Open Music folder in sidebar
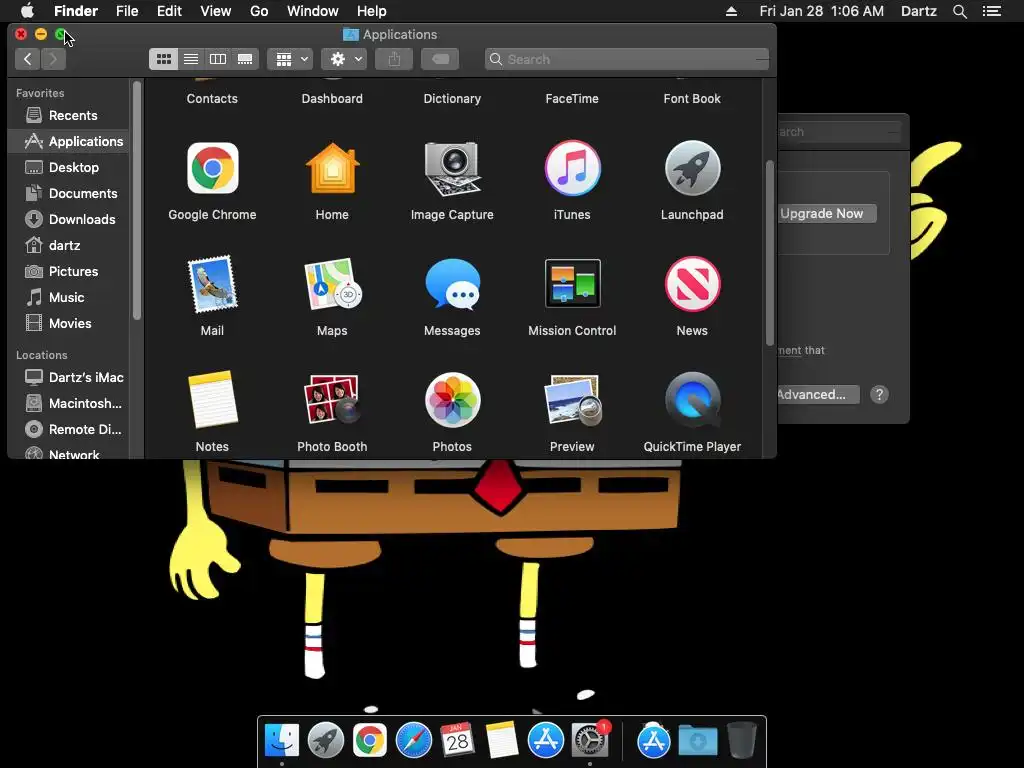This screenshot has width=1024, height=768. pyautogui.click(x=69, y=298)
